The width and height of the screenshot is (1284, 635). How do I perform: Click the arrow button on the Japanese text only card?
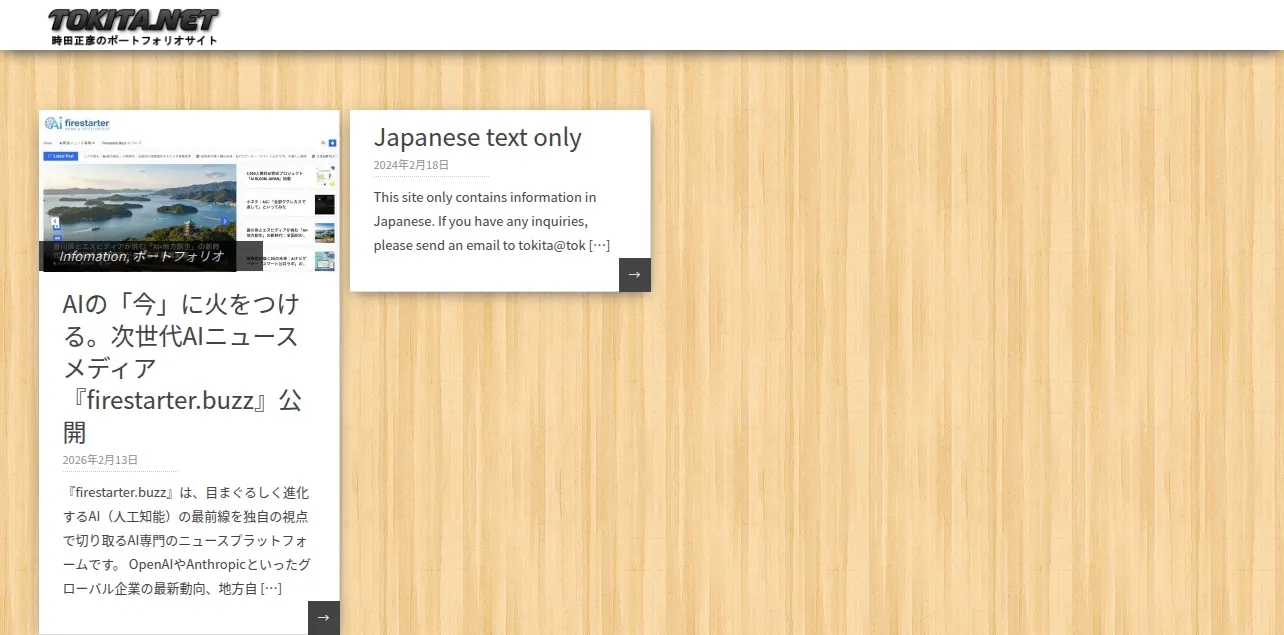[635, 275]
